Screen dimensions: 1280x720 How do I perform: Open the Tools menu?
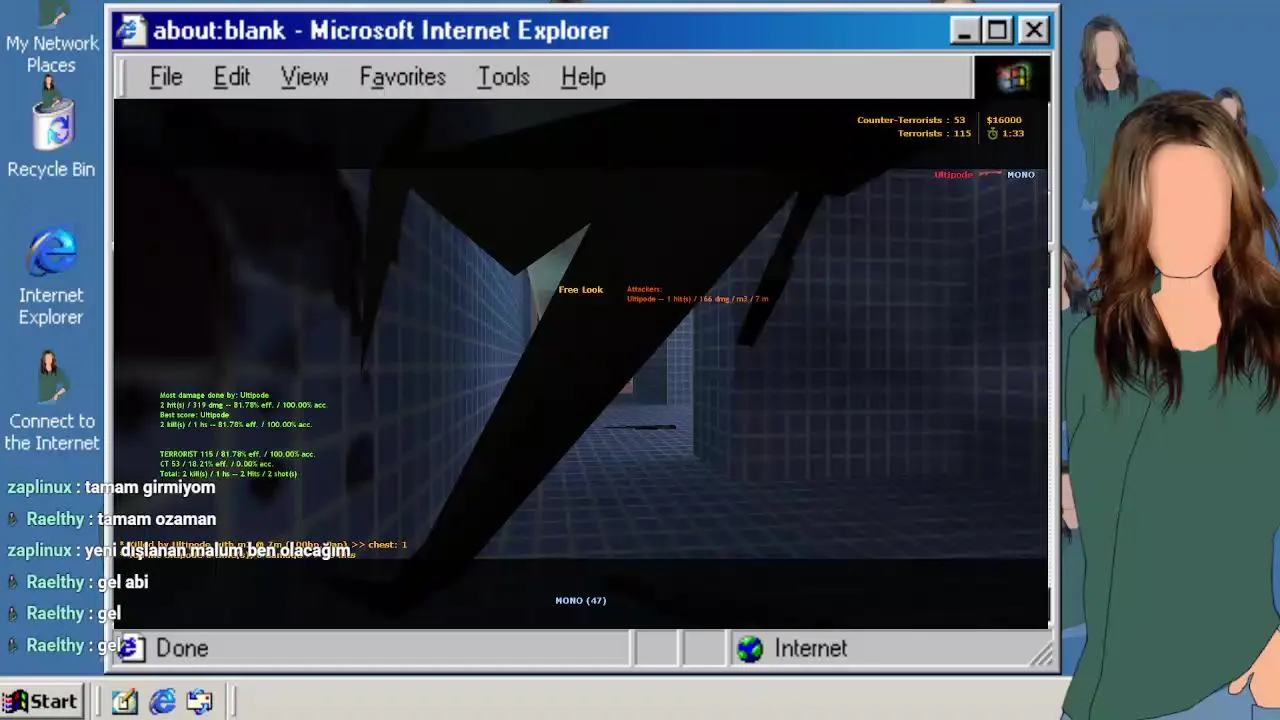point(503,77)
